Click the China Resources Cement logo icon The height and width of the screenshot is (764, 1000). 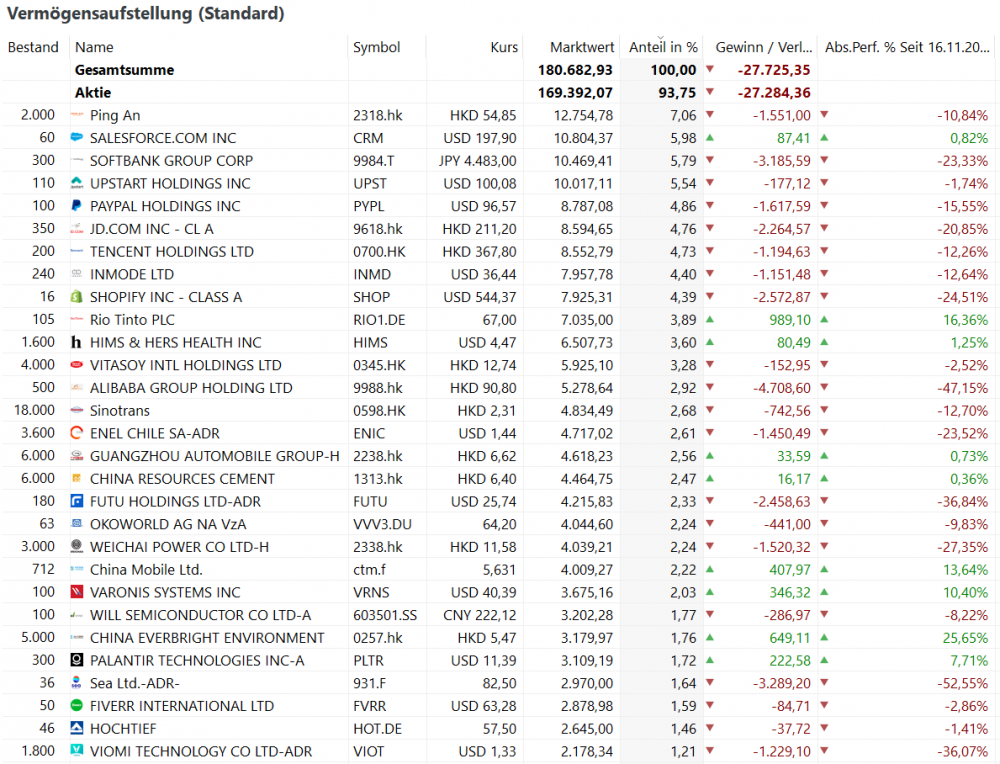coord(77,479)
